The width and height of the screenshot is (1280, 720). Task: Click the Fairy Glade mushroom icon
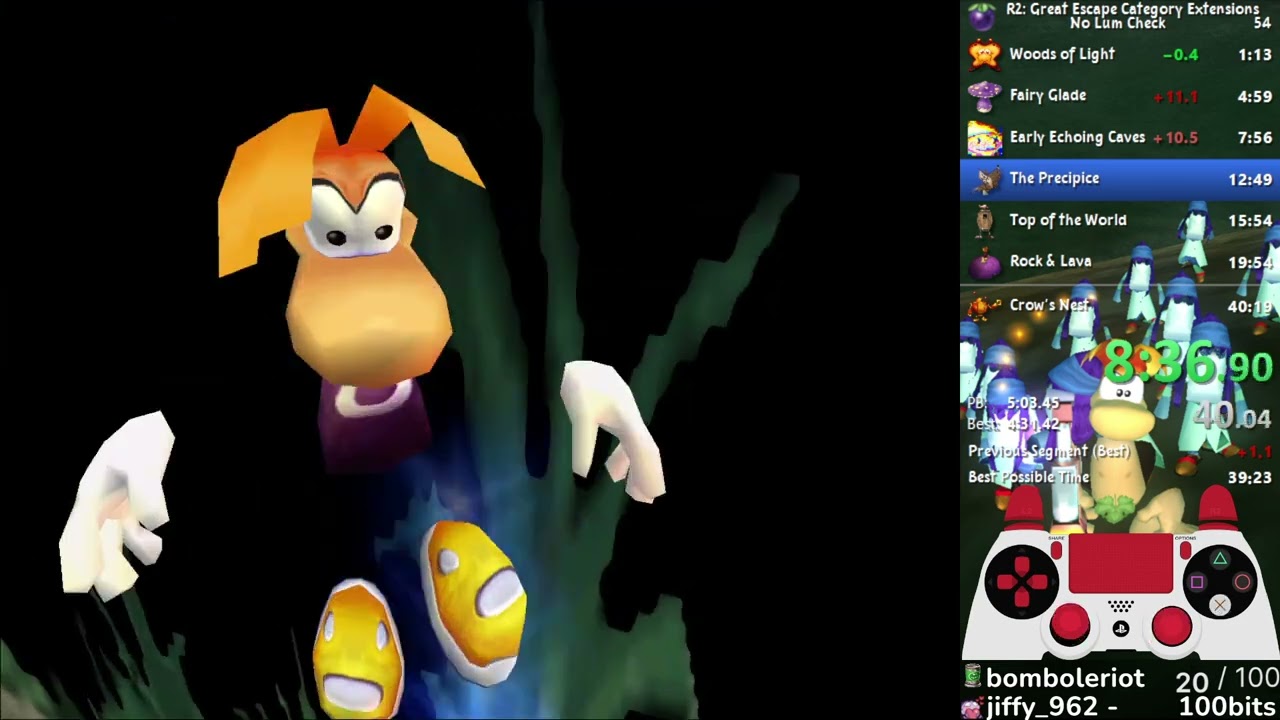985,96
